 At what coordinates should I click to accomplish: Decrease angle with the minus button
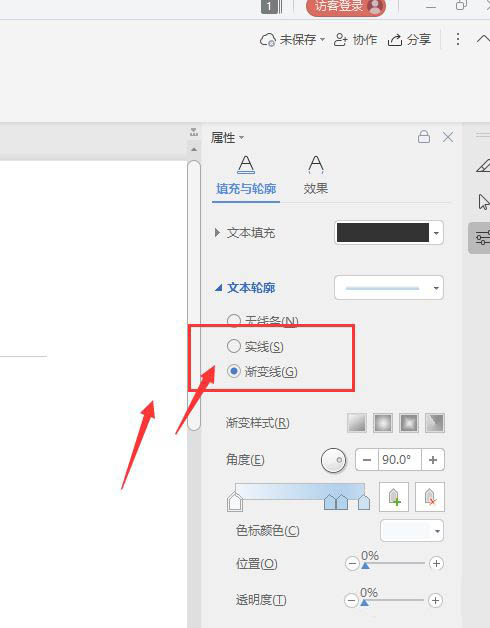[x=367, y=460]
